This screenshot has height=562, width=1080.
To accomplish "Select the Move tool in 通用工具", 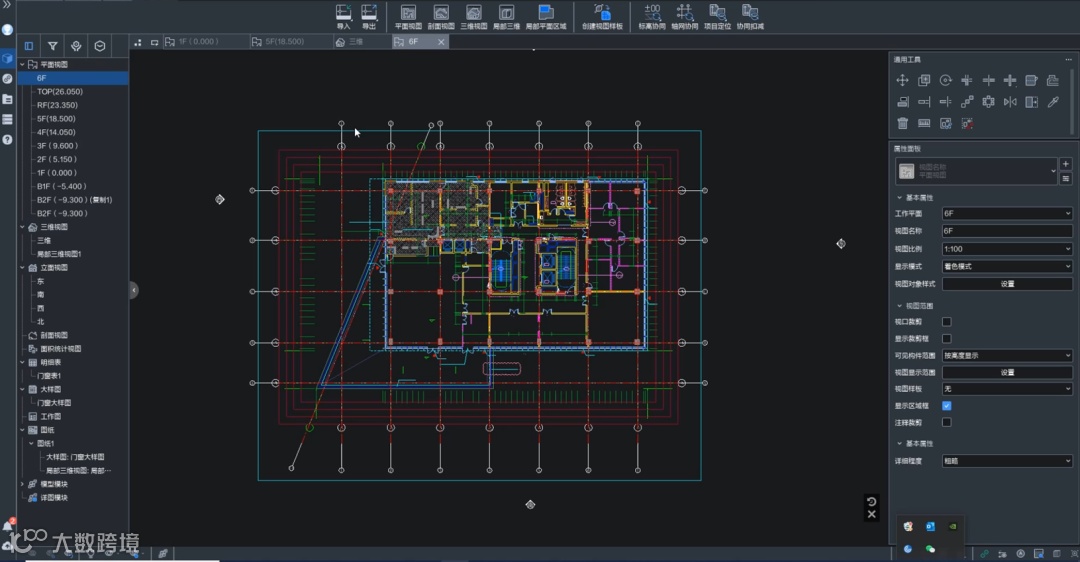I will tap(902, 80).
